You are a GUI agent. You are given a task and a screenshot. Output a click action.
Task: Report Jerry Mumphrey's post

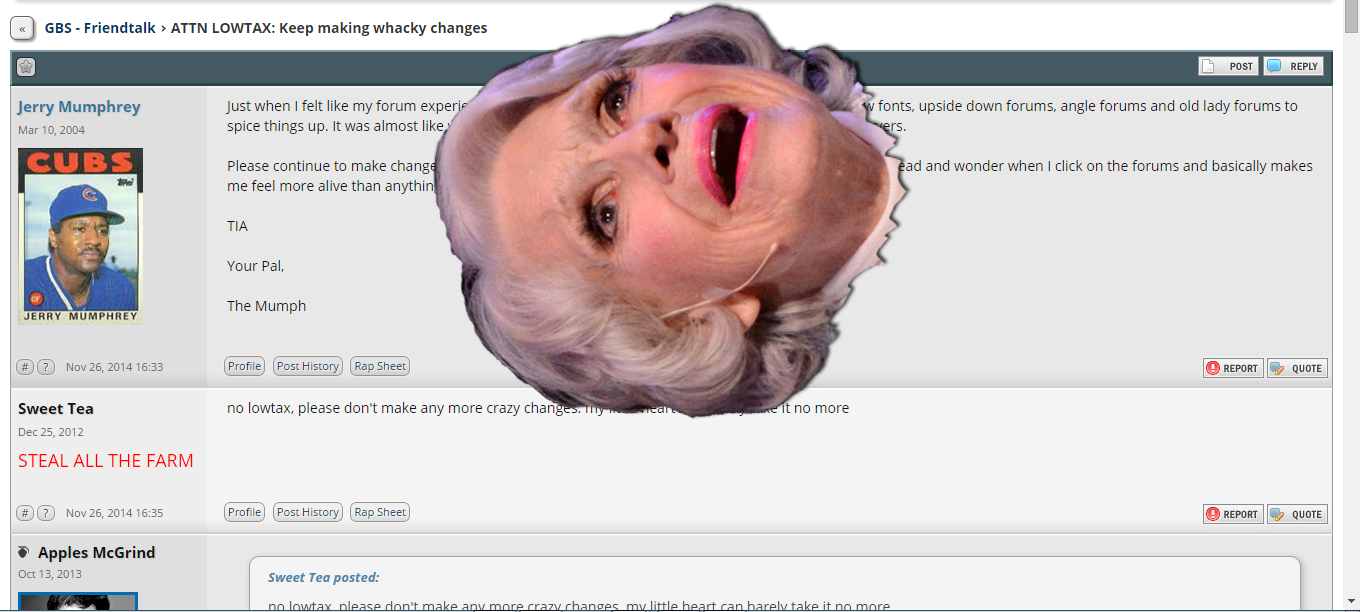(x=1233, y=368)
